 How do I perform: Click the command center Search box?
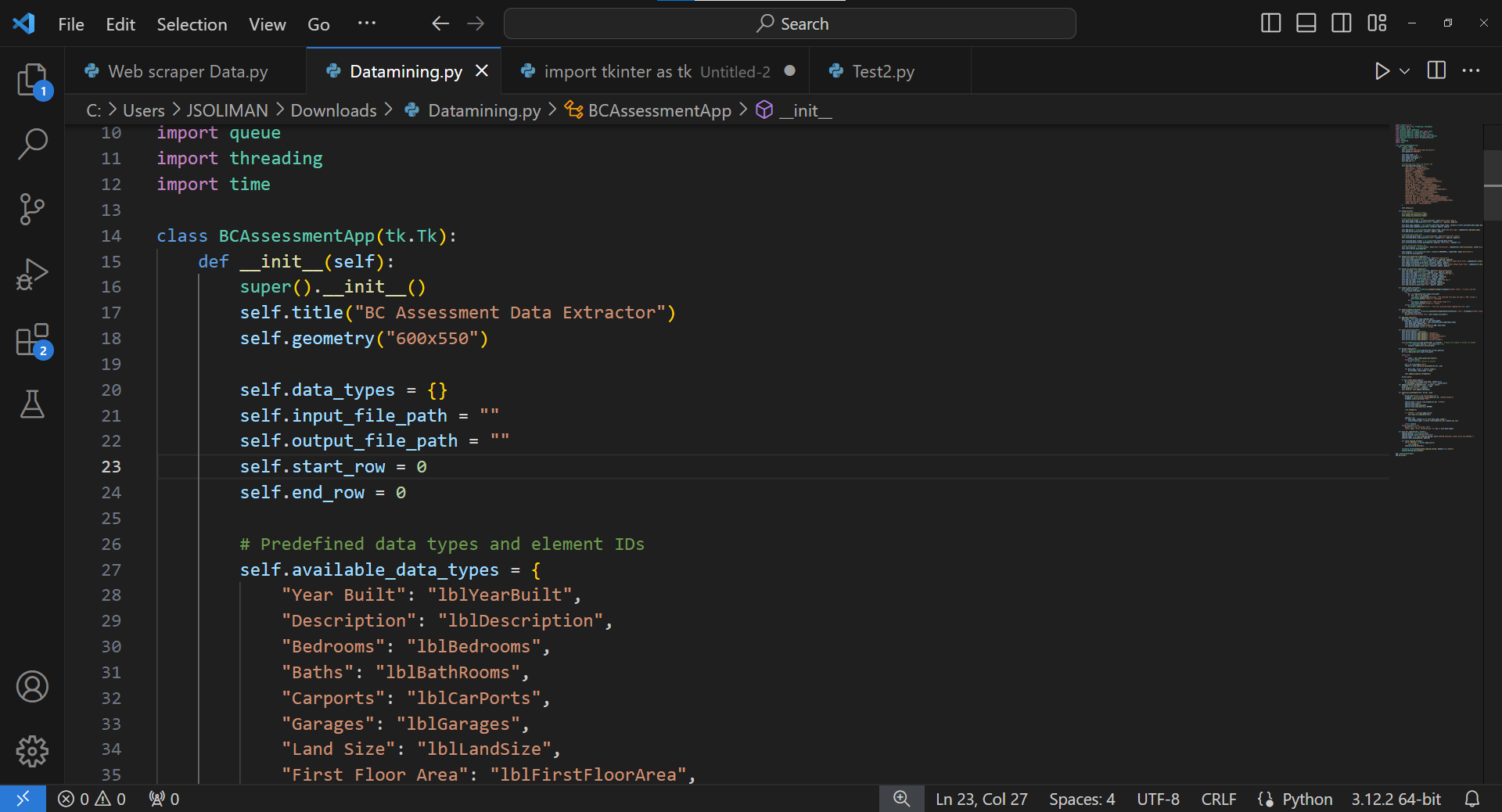tap(789, 23)
